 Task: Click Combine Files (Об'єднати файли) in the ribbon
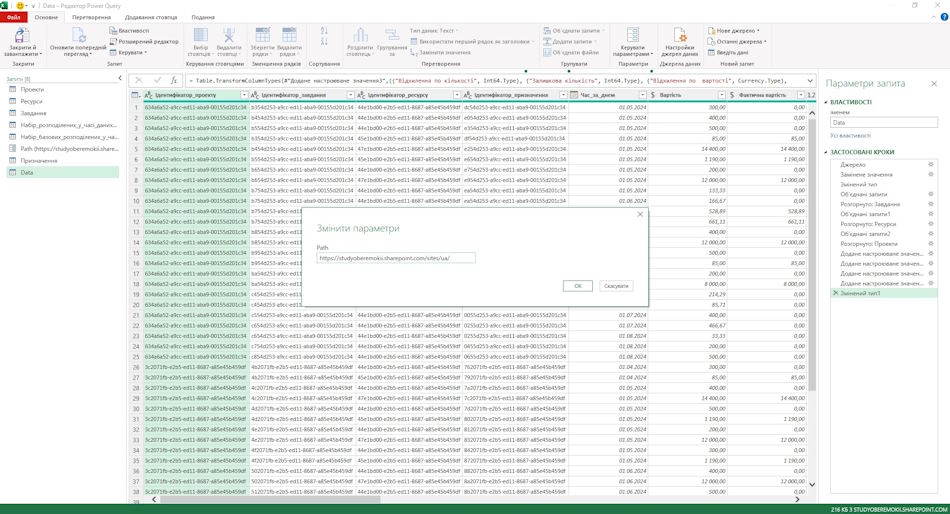[x=571, y=53]
